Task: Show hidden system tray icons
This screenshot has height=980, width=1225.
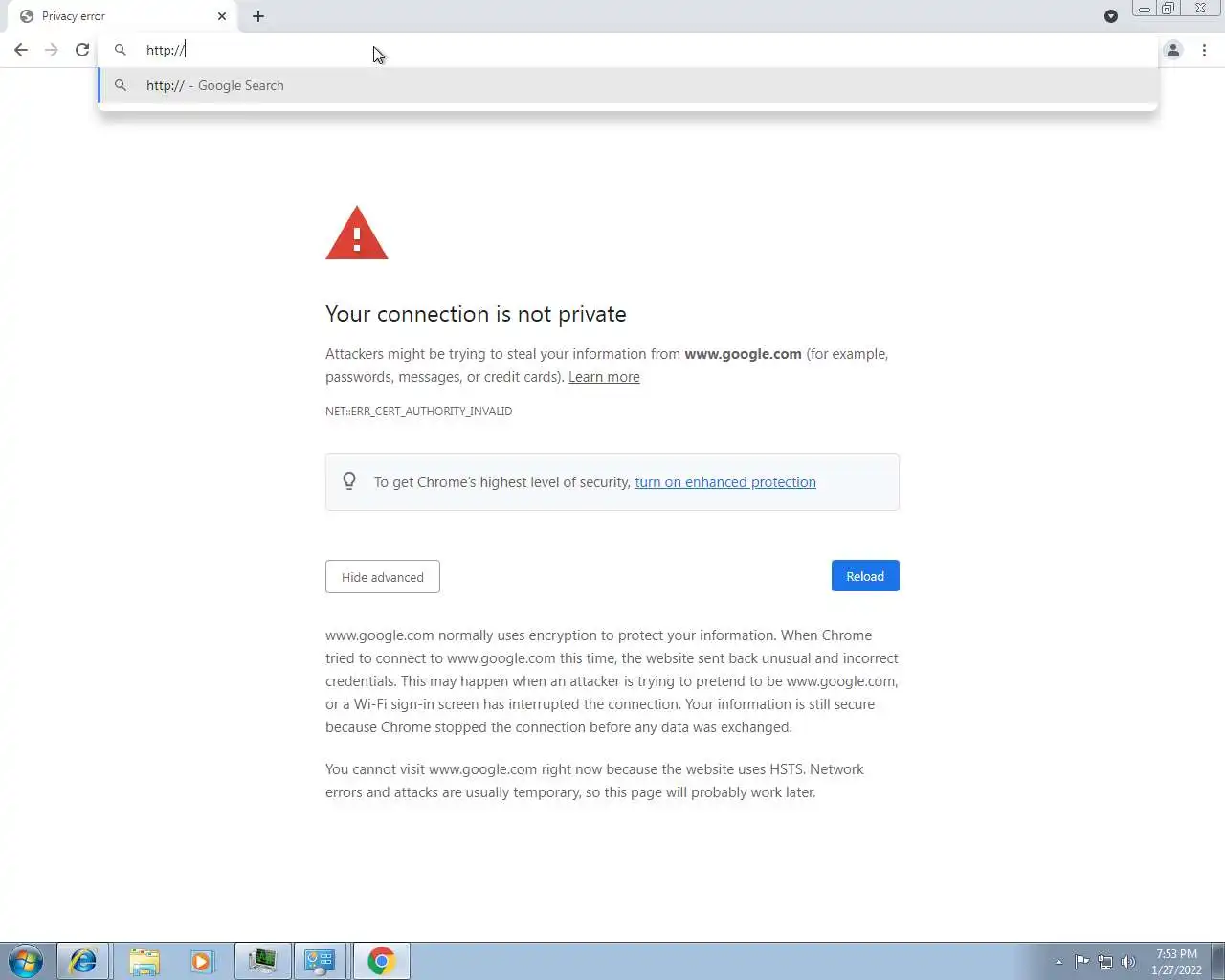Action: [1058, 962]
